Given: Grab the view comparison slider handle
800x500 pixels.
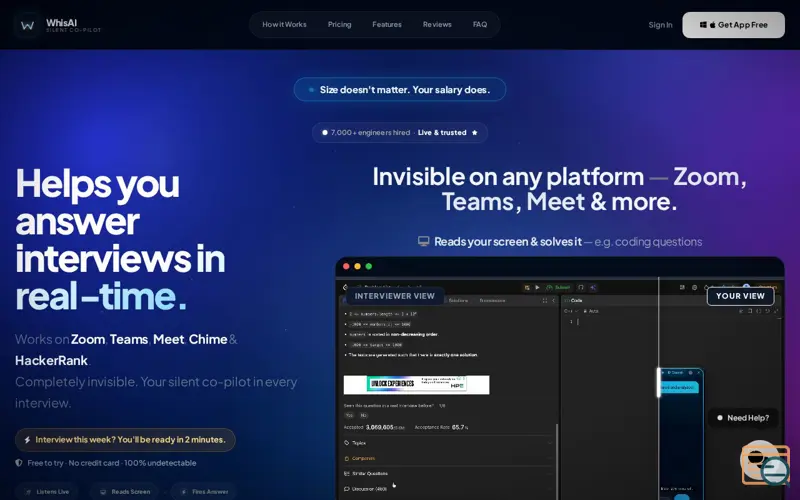Looking at the screenshot, I should pyautogui.click(x=659, y=382).
